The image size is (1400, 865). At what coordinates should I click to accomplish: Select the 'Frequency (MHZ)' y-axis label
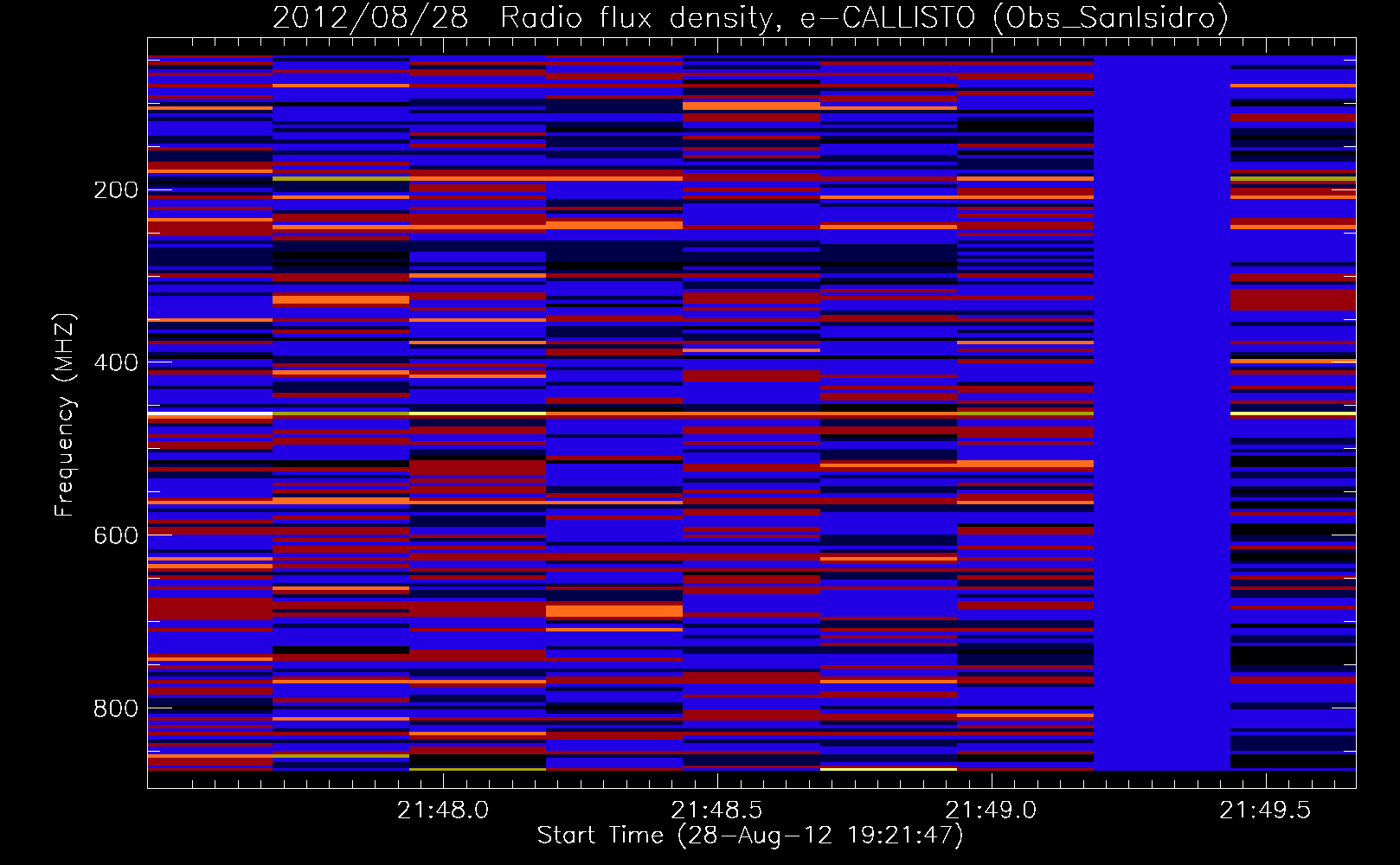click(x=65, y=414)
